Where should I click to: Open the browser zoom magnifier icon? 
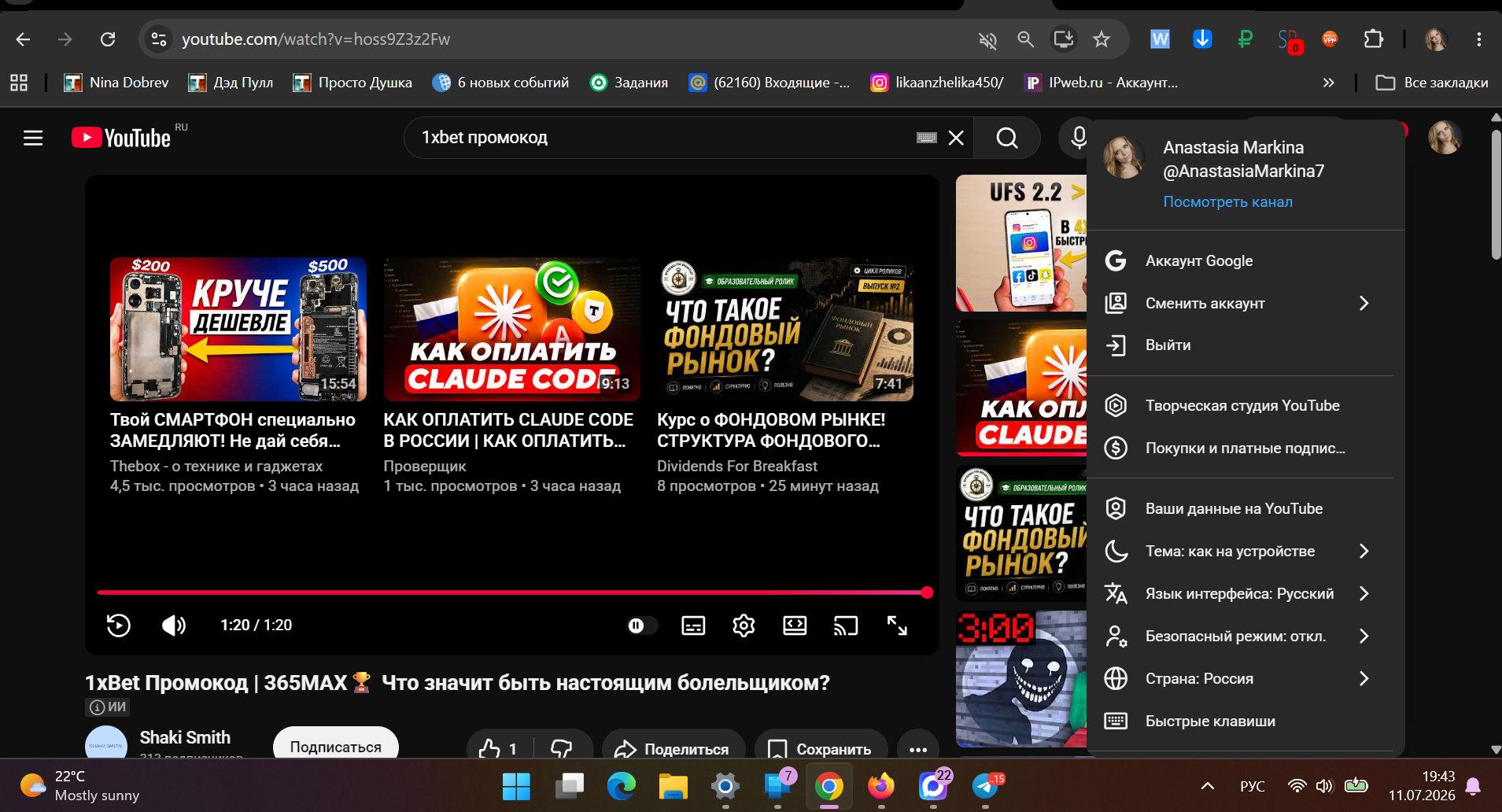pyautogui.click(x=1025, y=39)
